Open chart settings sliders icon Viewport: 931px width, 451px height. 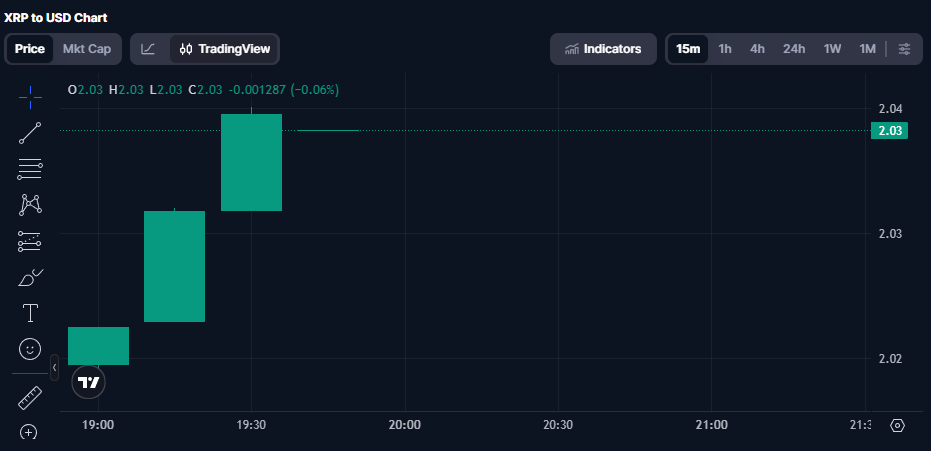point(904,49)
